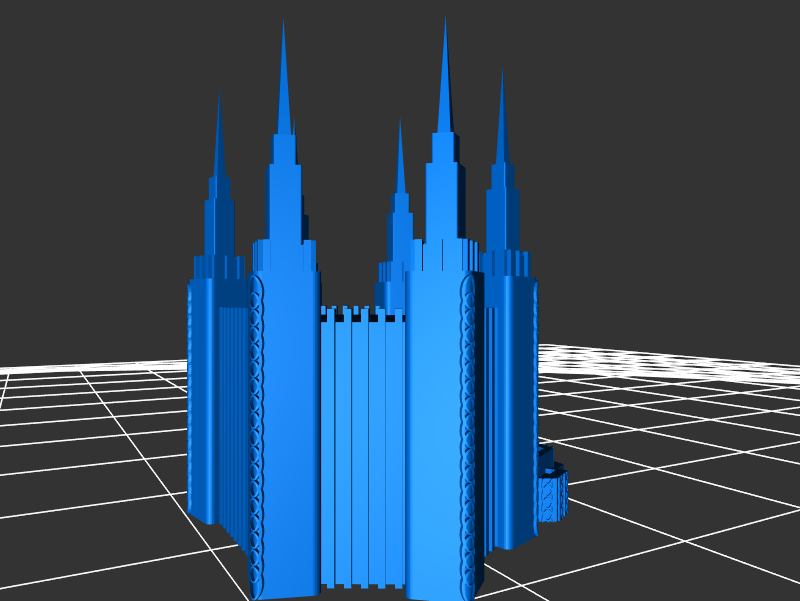Screen dimensions: 800x601
Task: Select the crenellated top of center wall
Action: pyautogui.click(x=362, y=314)
